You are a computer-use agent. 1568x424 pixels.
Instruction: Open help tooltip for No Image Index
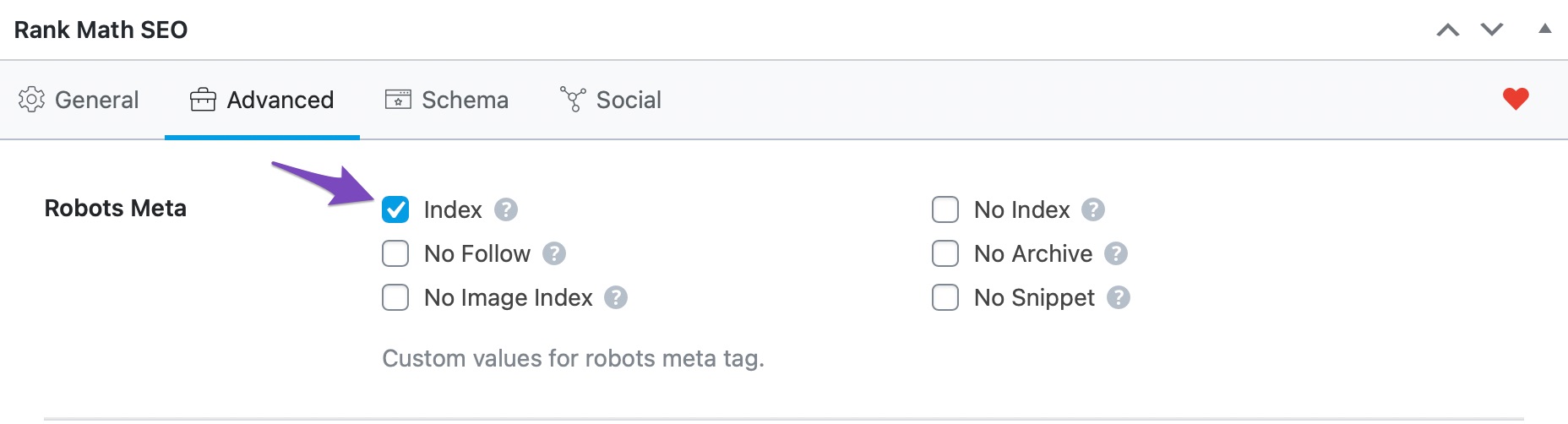(616, 297)
